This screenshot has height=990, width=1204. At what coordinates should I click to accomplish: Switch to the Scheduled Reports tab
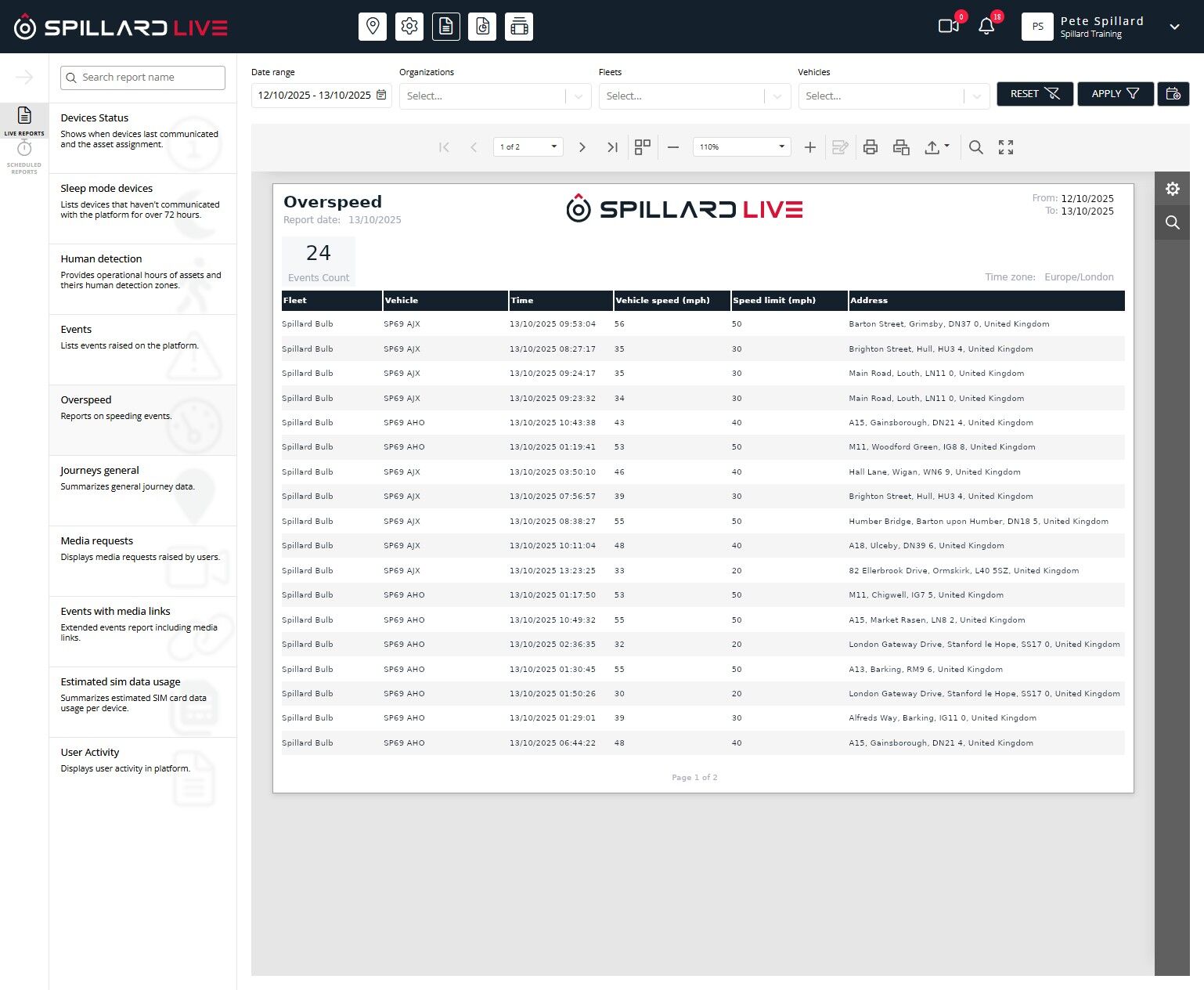click(24, 158)
